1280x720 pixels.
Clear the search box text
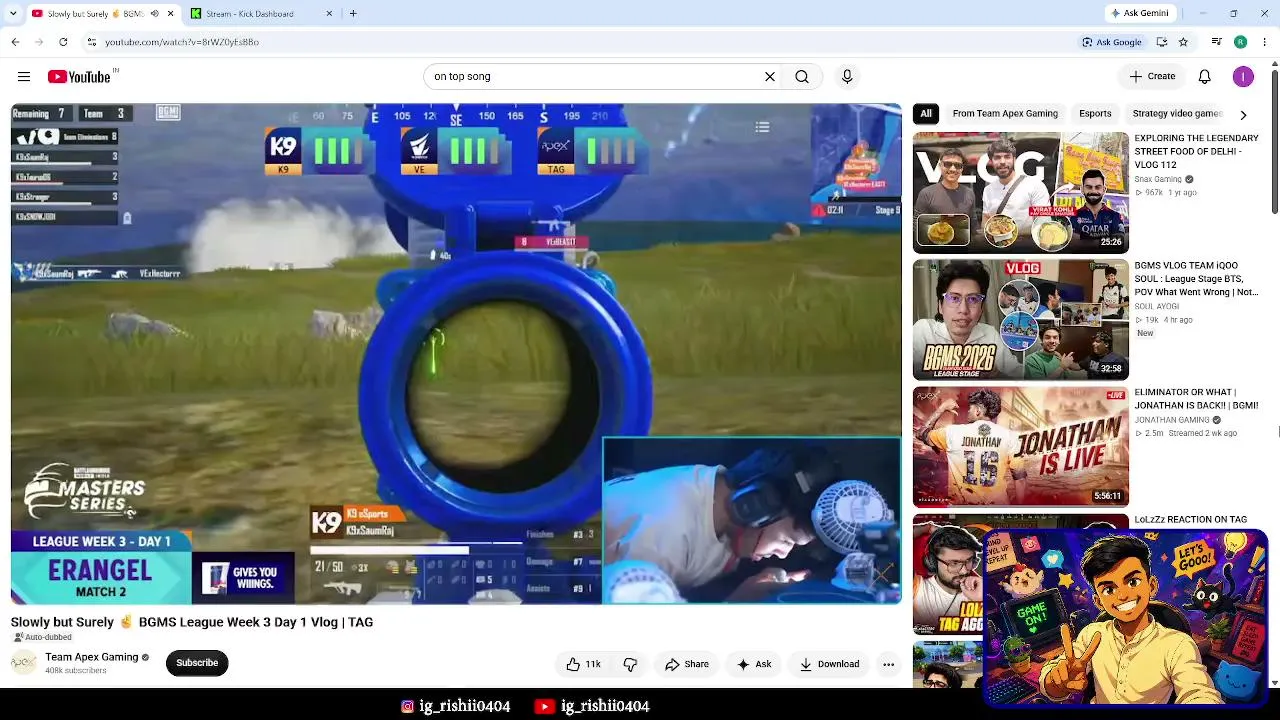[770, 77]
